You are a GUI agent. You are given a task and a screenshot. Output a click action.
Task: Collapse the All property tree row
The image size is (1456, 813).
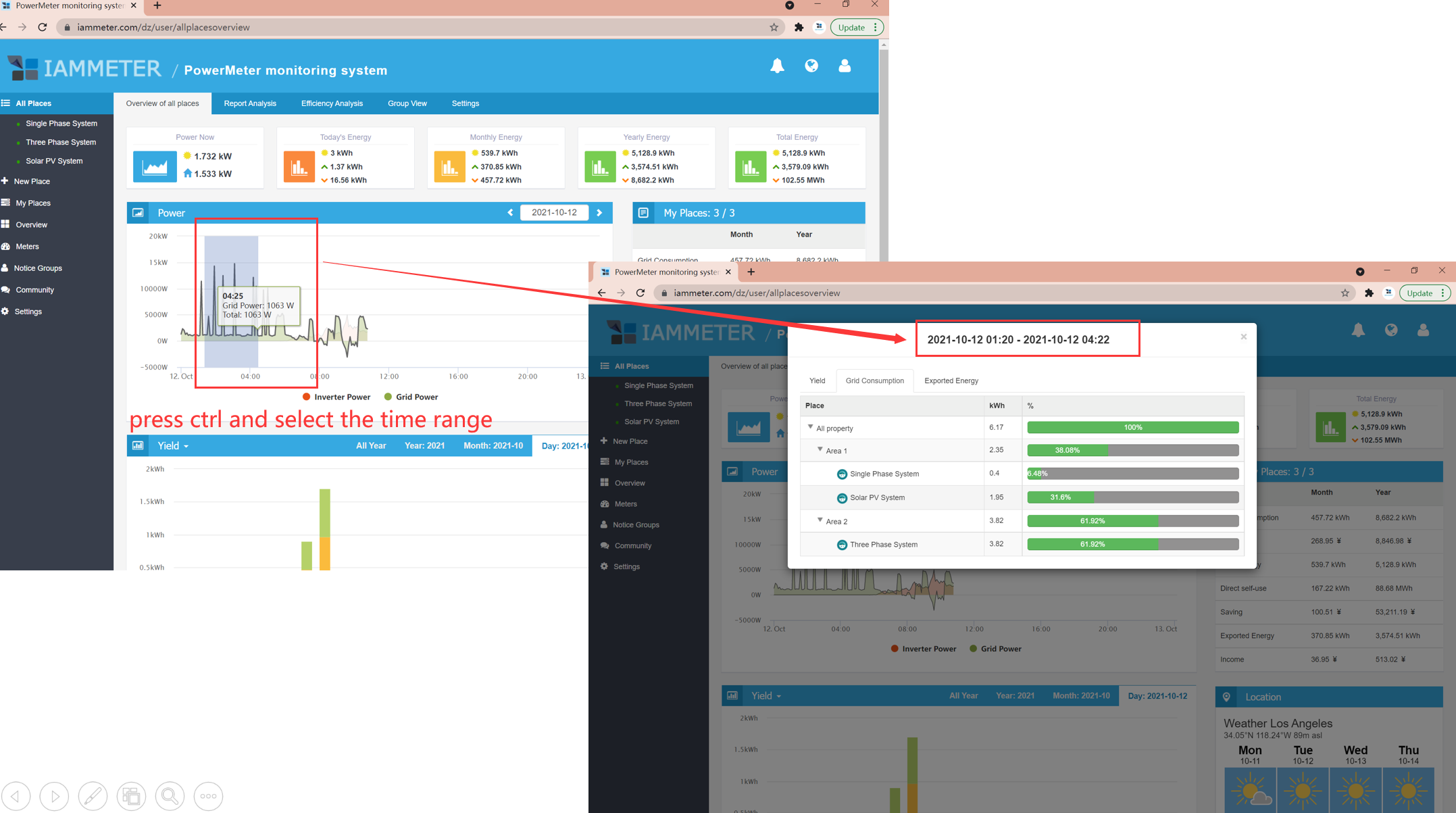[810, 427]
